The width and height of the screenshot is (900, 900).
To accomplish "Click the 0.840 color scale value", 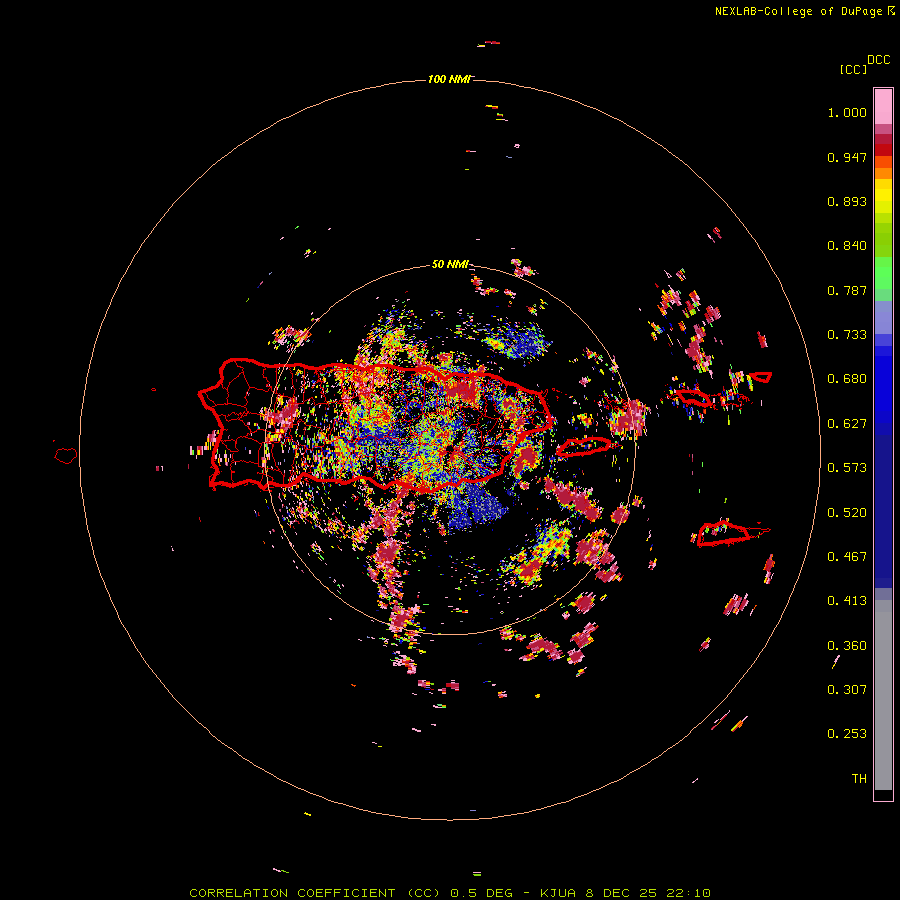I will (847, 246).
